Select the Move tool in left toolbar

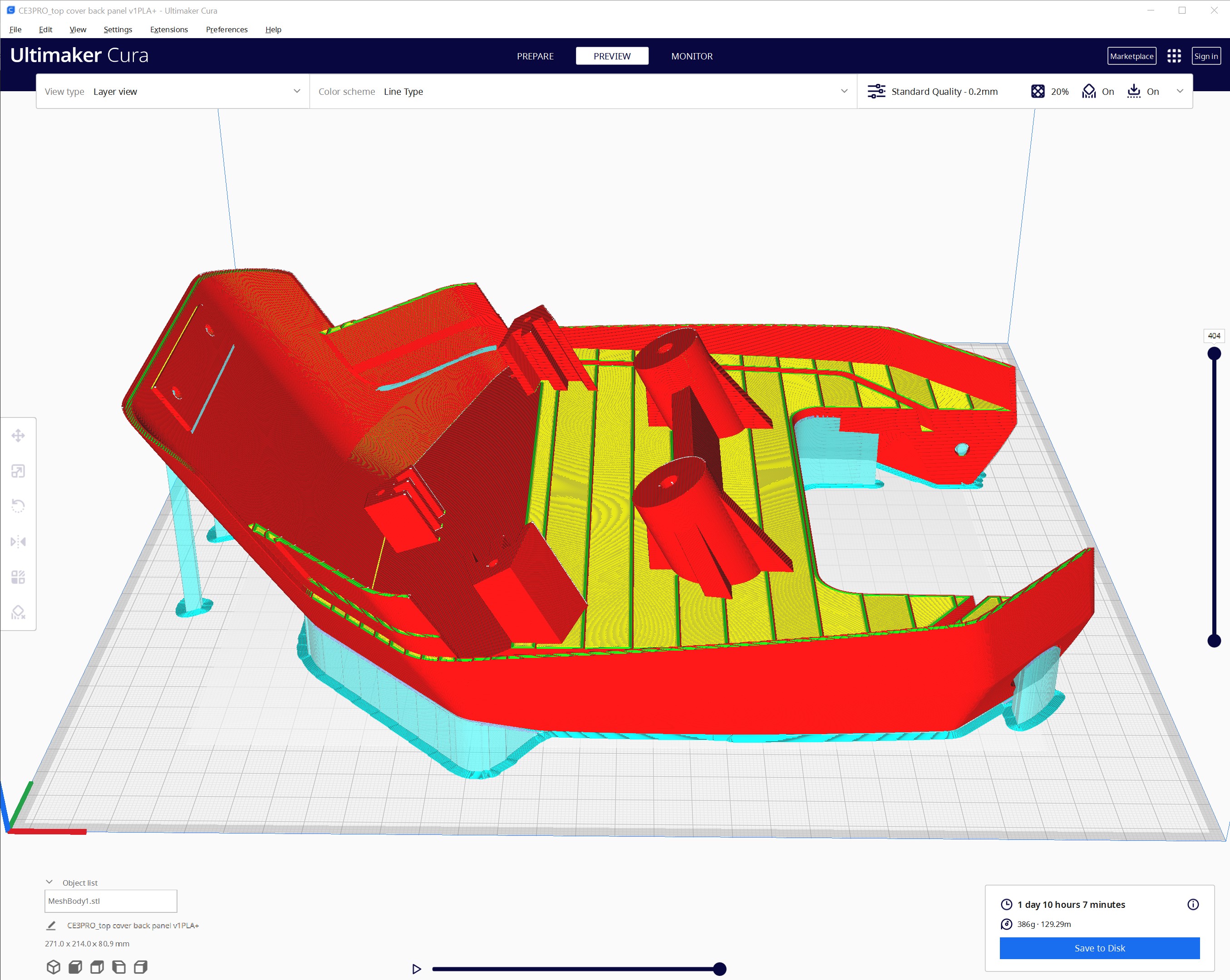click(18, 436)
